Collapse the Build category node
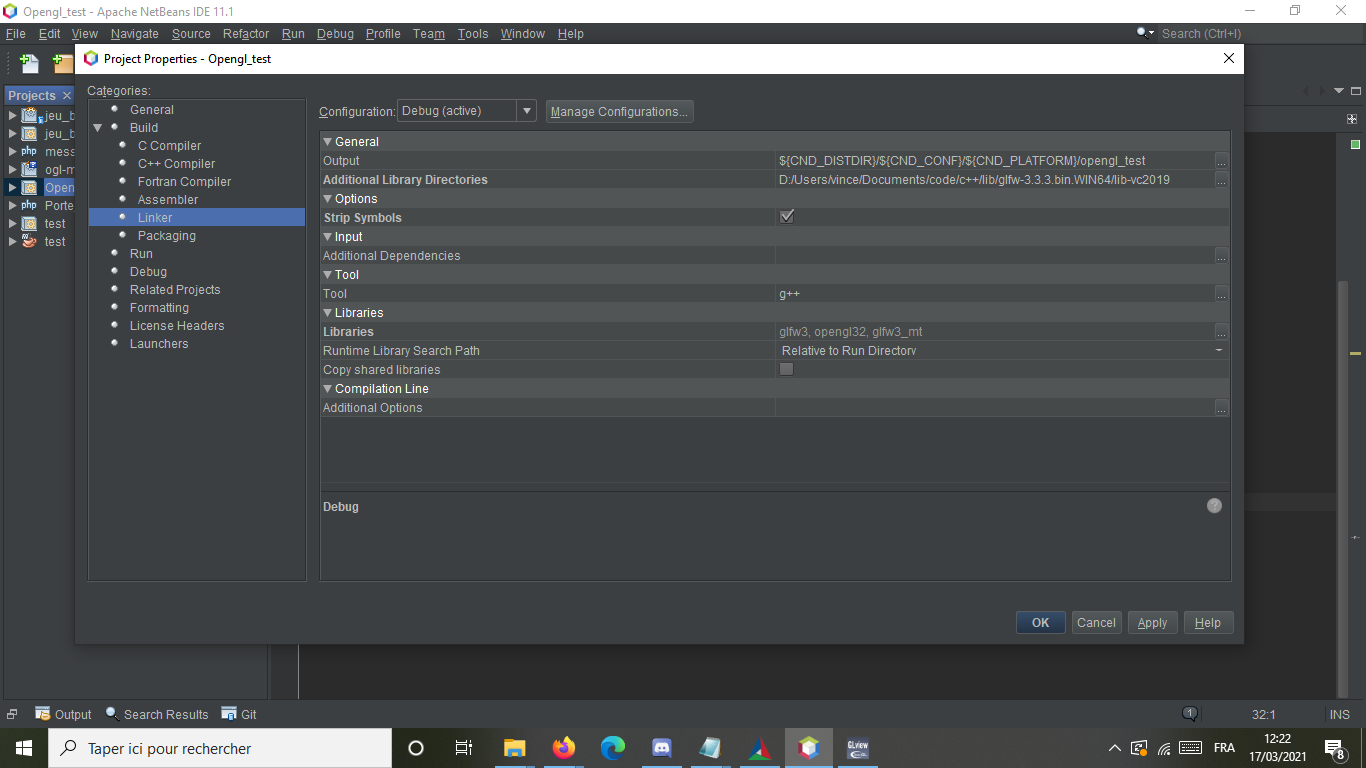Image resolution: width=1366 pixels, height=768 pixels. 98,128
